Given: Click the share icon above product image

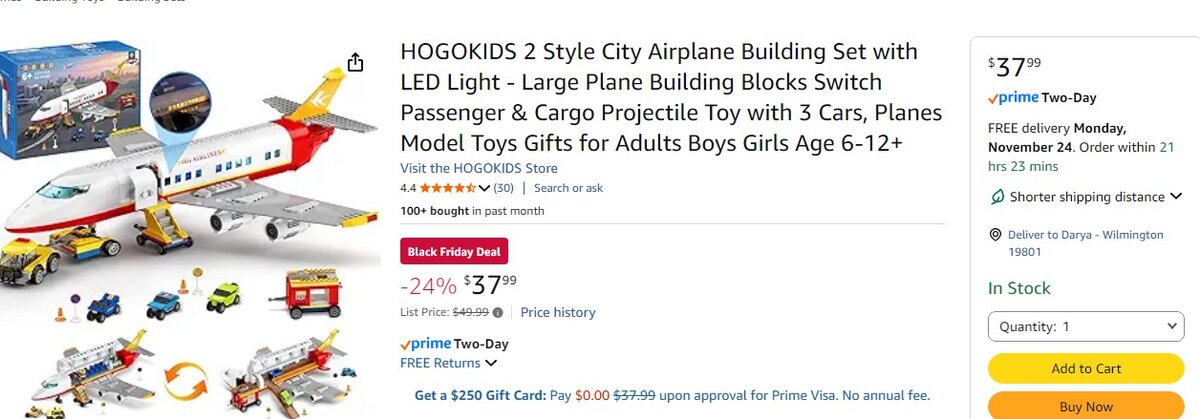Looking at the screenshot, I should (x=356, y=63).
